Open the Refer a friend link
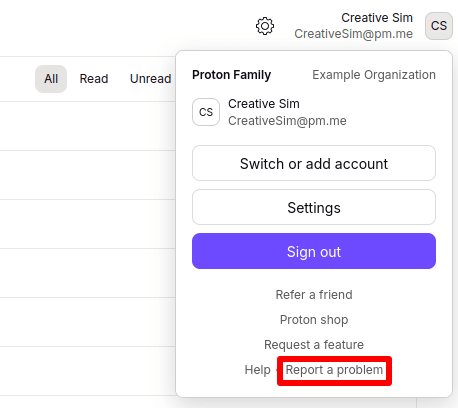458x408 pixels. (x=314, y=295)
